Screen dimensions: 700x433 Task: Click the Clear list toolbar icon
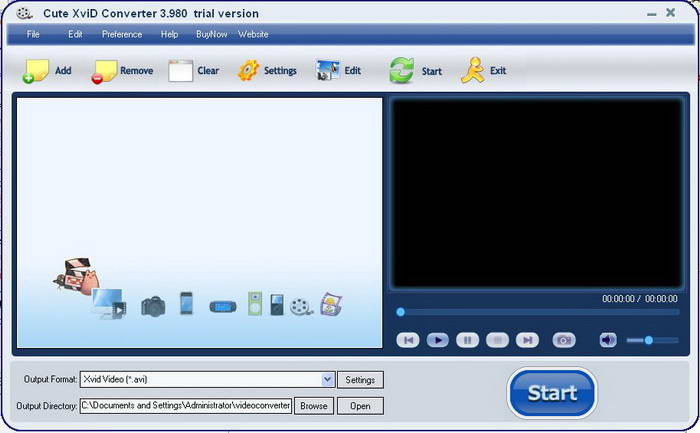pyautogui.click(x=180, y=71)
